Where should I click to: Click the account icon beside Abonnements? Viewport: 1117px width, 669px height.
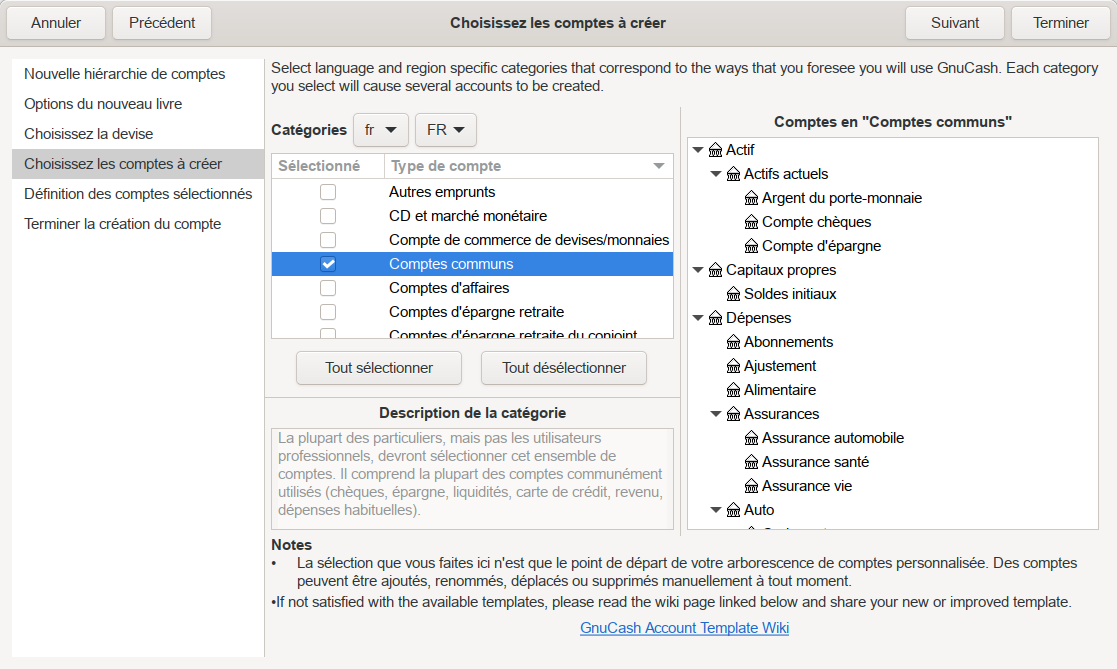733,342
